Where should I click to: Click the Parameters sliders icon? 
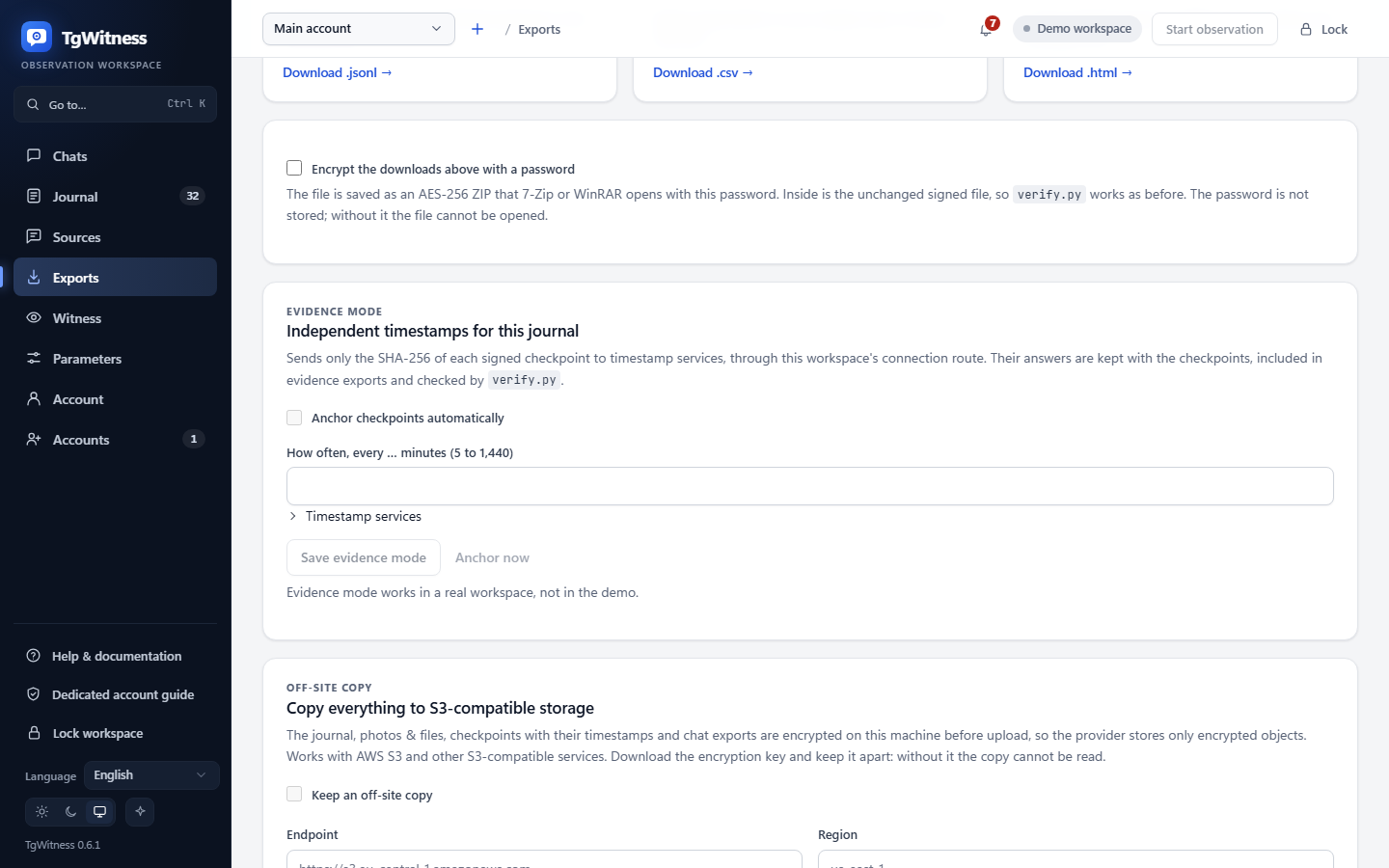click(34, 359)
